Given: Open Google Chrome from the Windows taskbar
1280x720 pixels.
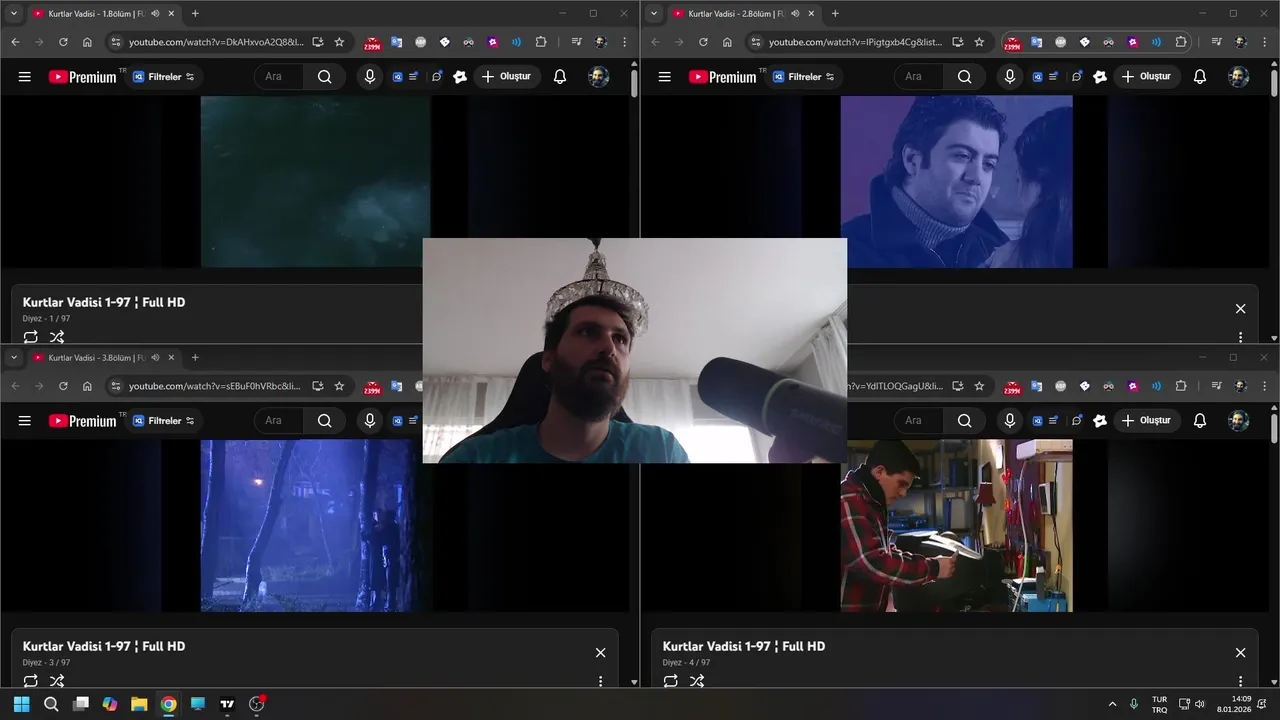Looking at the screenshot, I should tap(168, 704).
